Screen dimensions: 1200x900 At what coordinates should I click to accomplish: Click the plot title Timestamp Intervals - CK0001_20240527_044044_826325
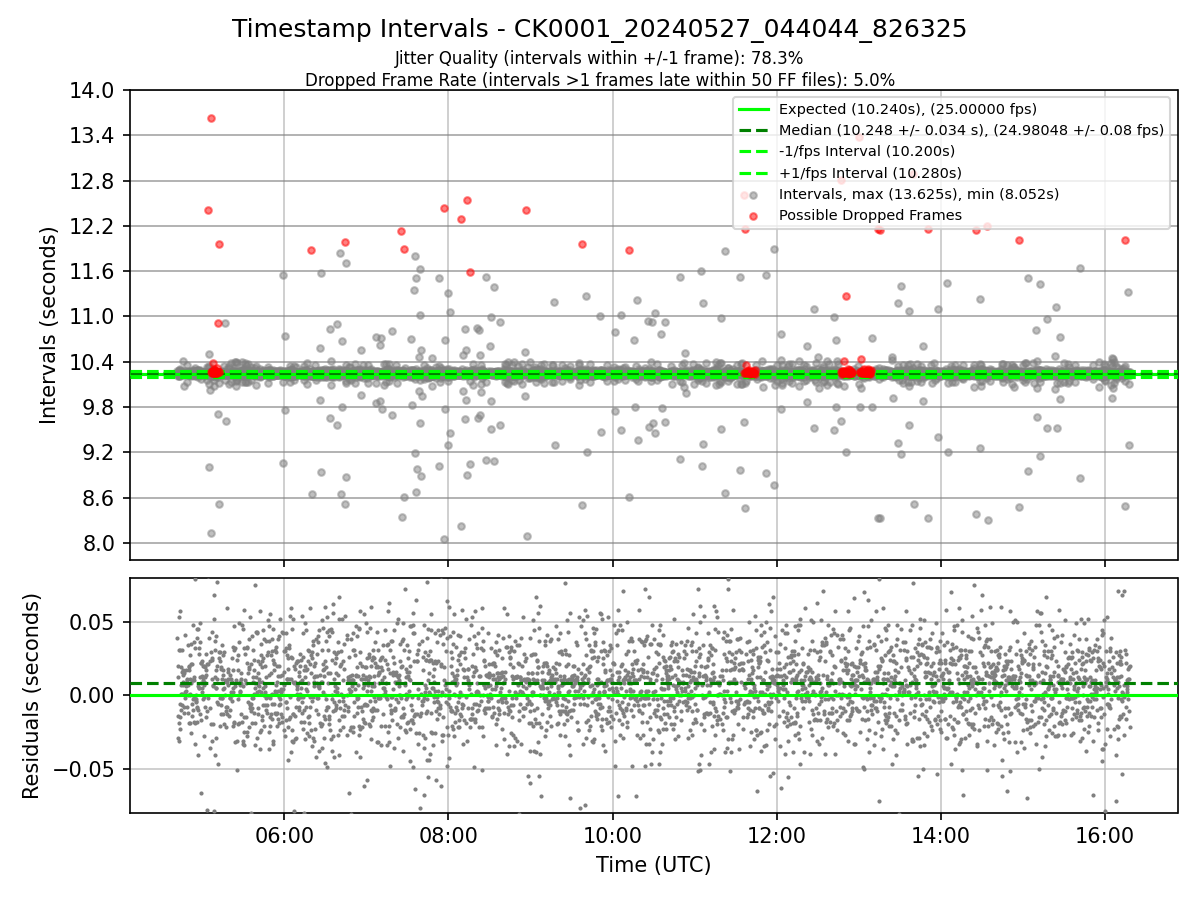599,29
